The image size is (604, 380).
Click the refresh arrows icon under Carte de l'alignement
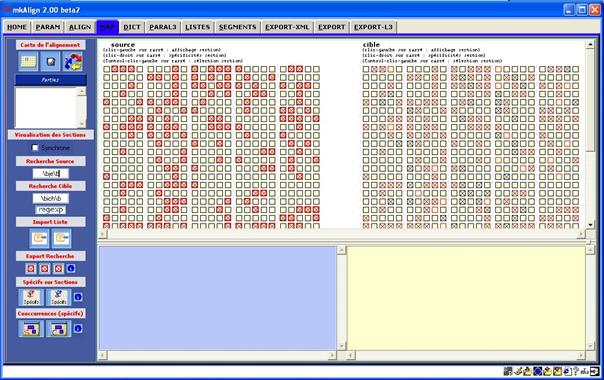point(73,62)
